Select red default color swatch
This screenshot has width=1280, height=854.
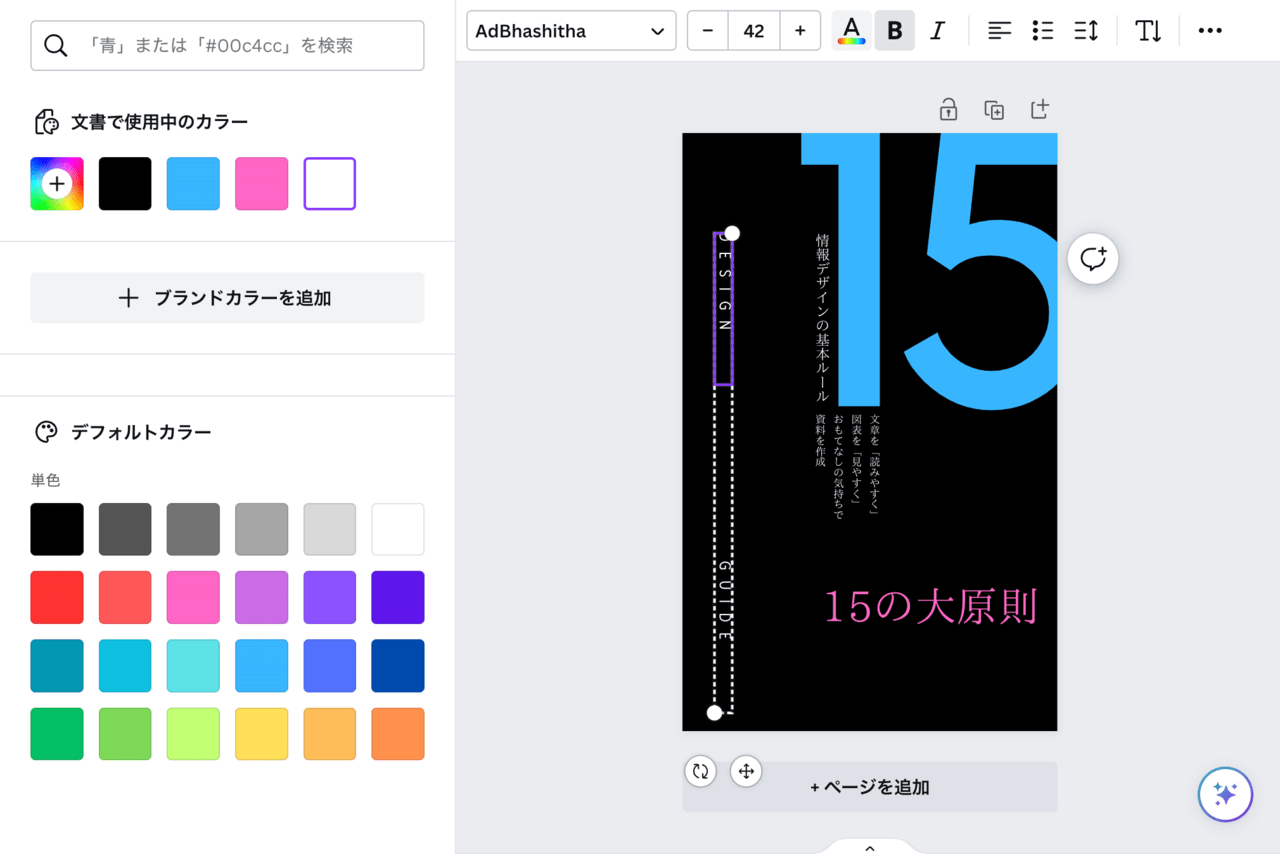[57, 597]
